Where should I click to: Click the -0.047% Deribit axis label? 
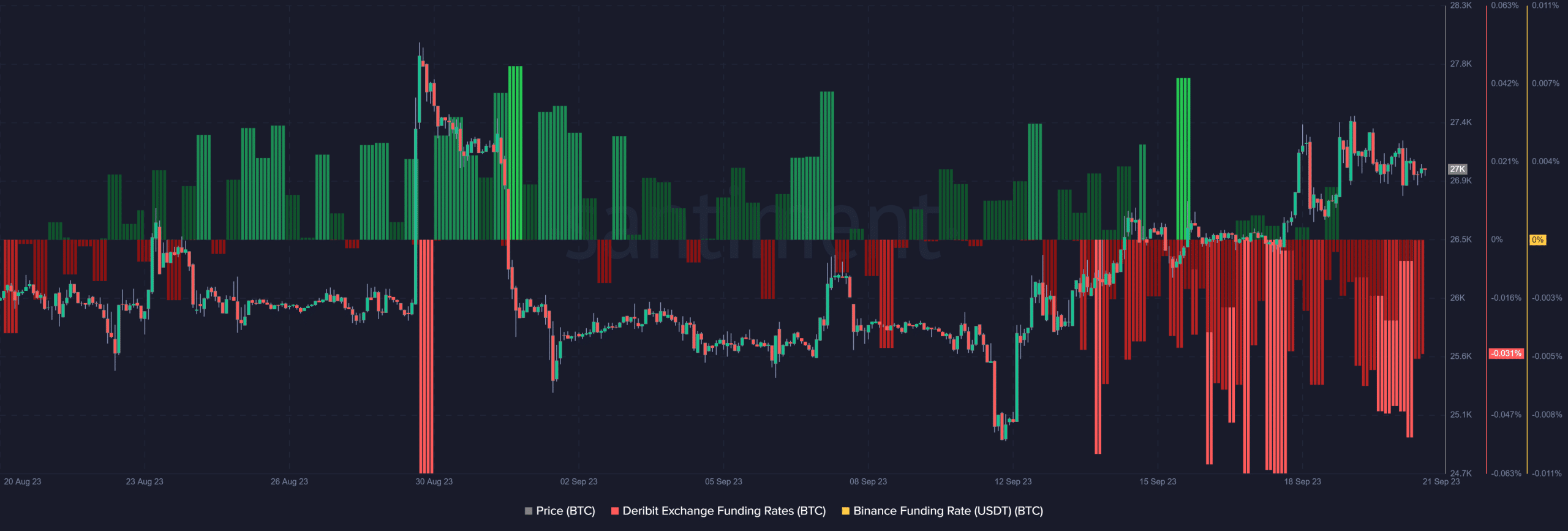click(1506, 415)
